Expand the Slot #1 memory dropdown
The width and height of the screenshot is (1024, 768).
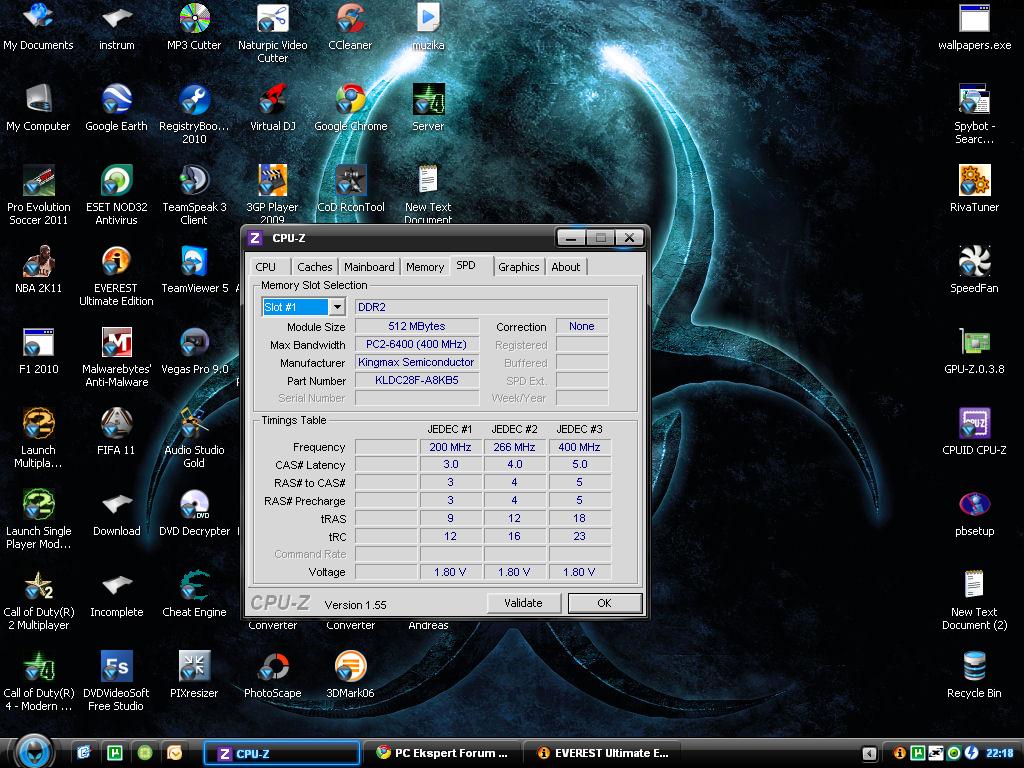337,307
